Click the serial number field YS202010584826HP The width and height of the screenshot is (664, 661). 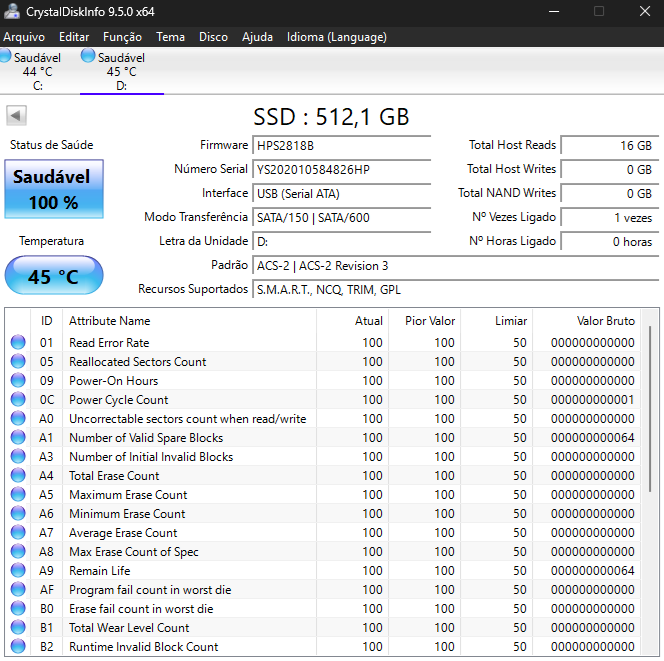coord(341,169)
